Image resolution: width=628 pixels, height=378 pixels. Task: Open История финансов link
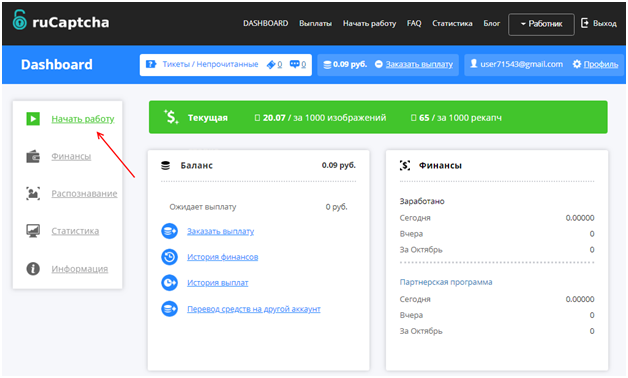(223, 257)
